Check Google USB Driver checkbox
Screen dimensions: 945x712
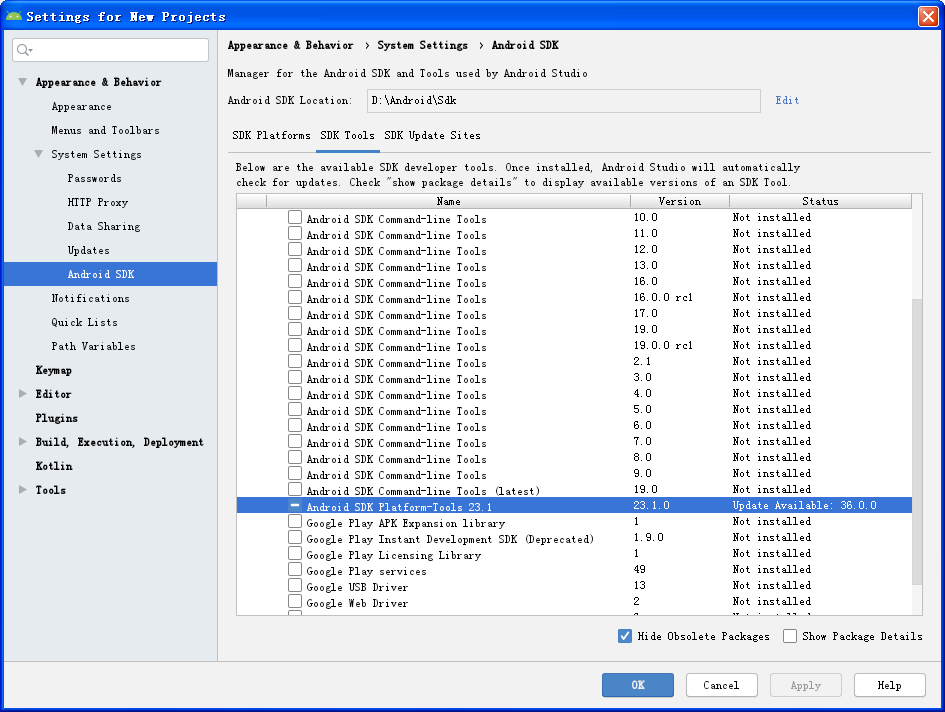pos(295,585)
